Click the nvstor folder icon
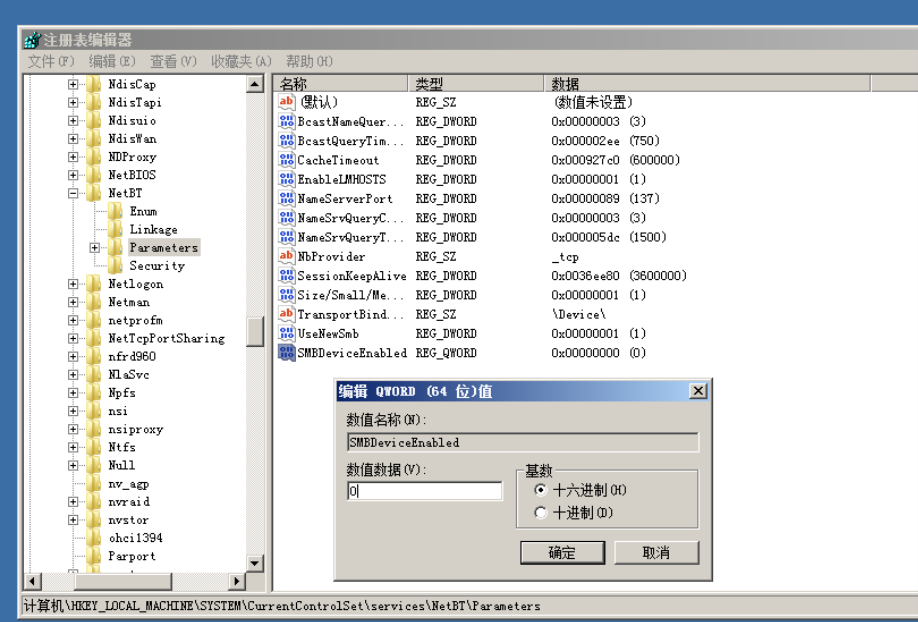918x622 pixels. (x=94, y=520)
